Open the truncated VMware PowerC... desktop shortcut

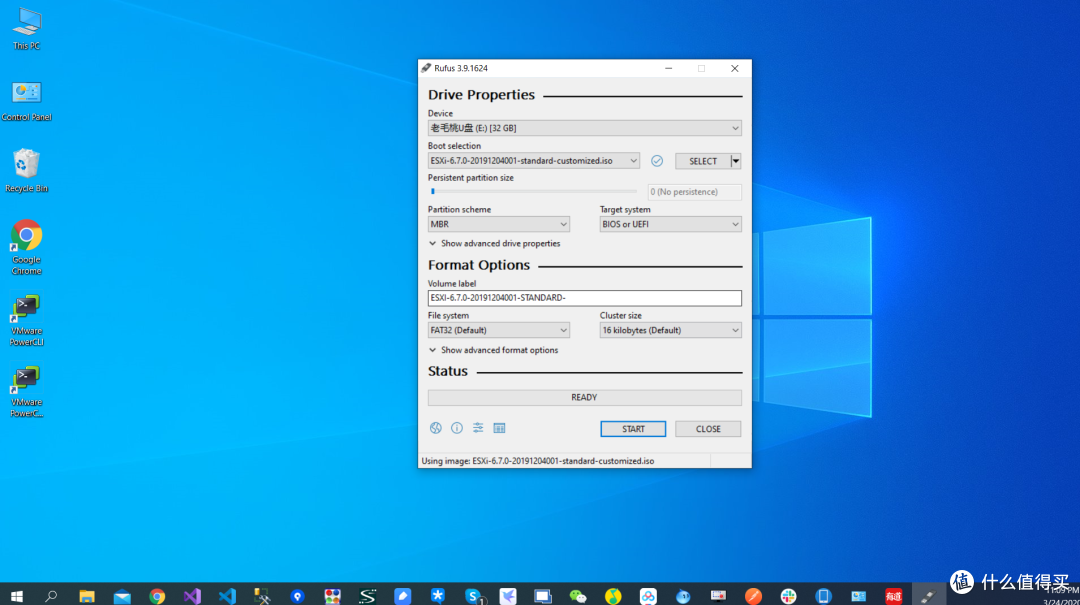(x=26, y=391)
